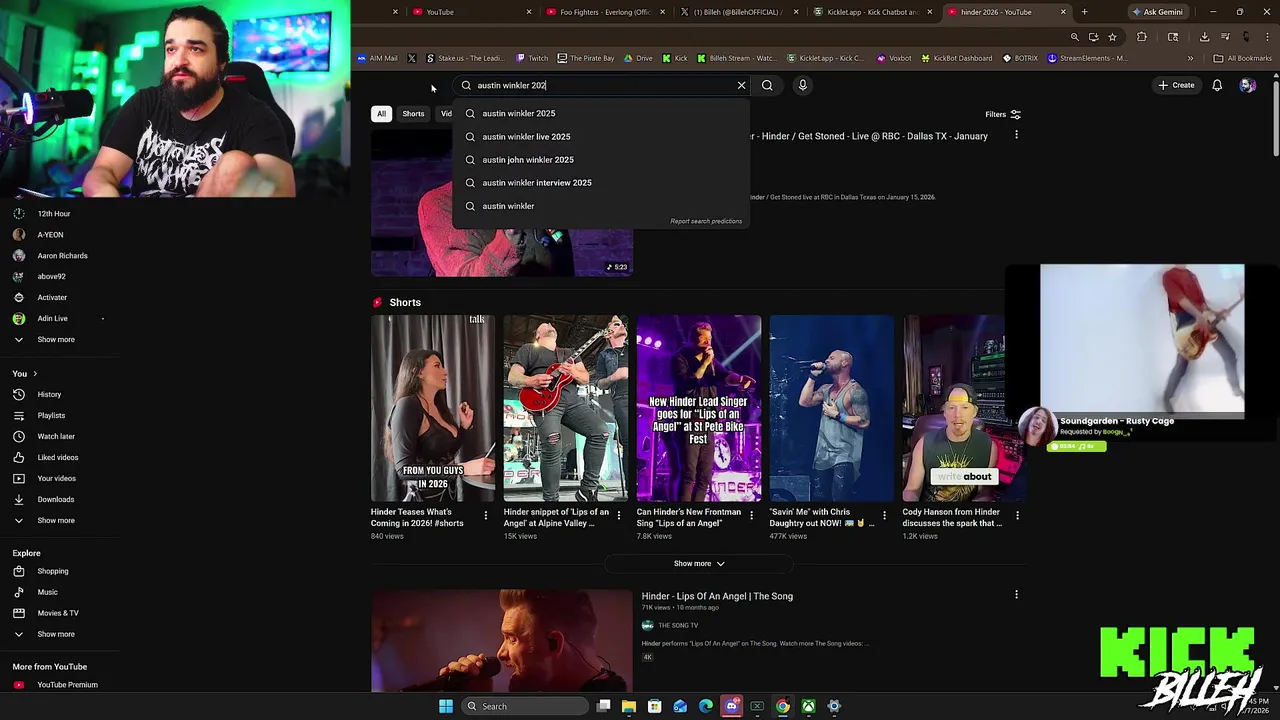1280x720 pixels.
Task: Open File Explorer from the taskbar
Action: click(x=628, y=706)
